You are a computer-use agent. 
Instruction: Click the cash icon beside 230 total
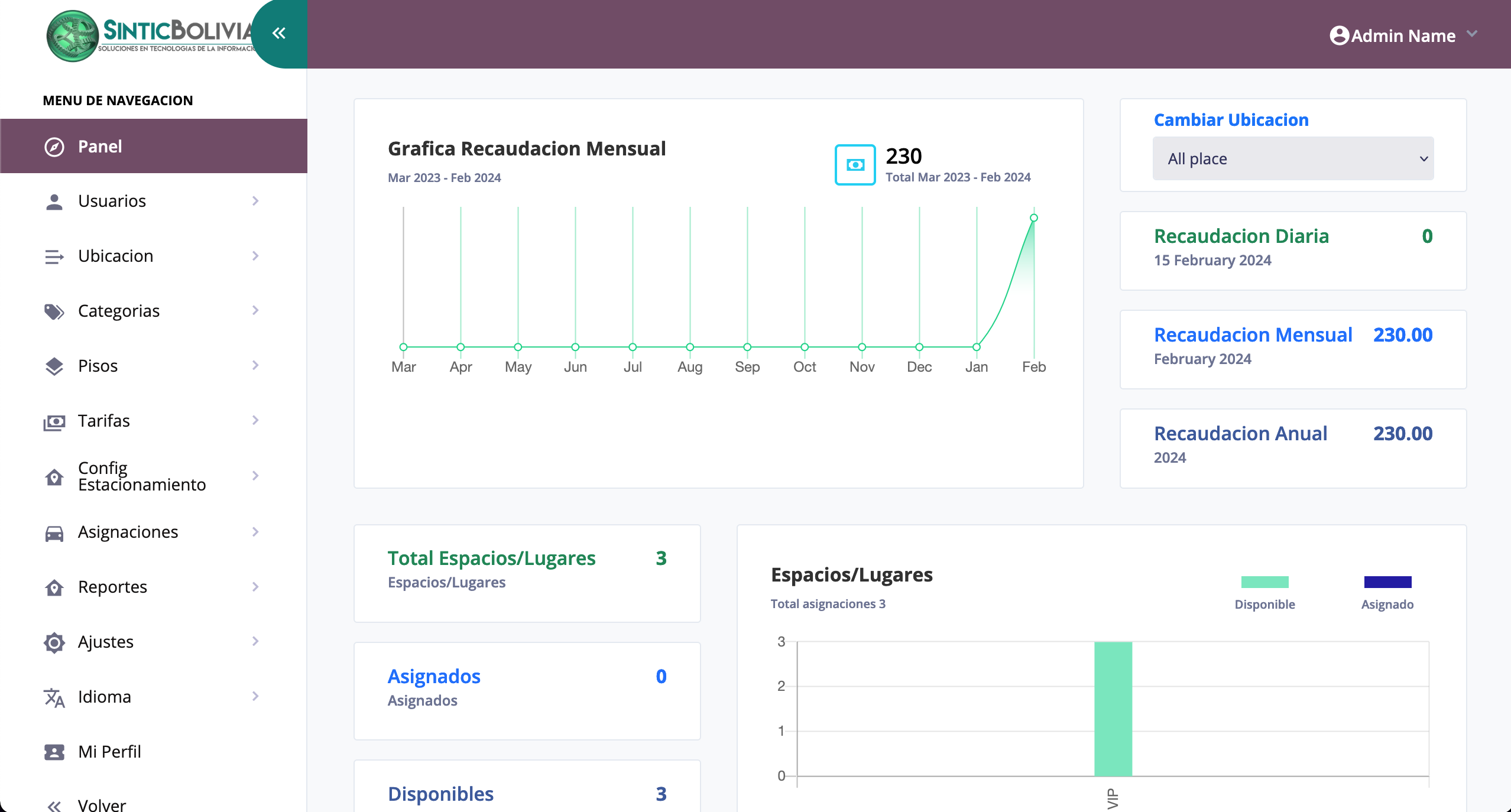pos(855,165)
